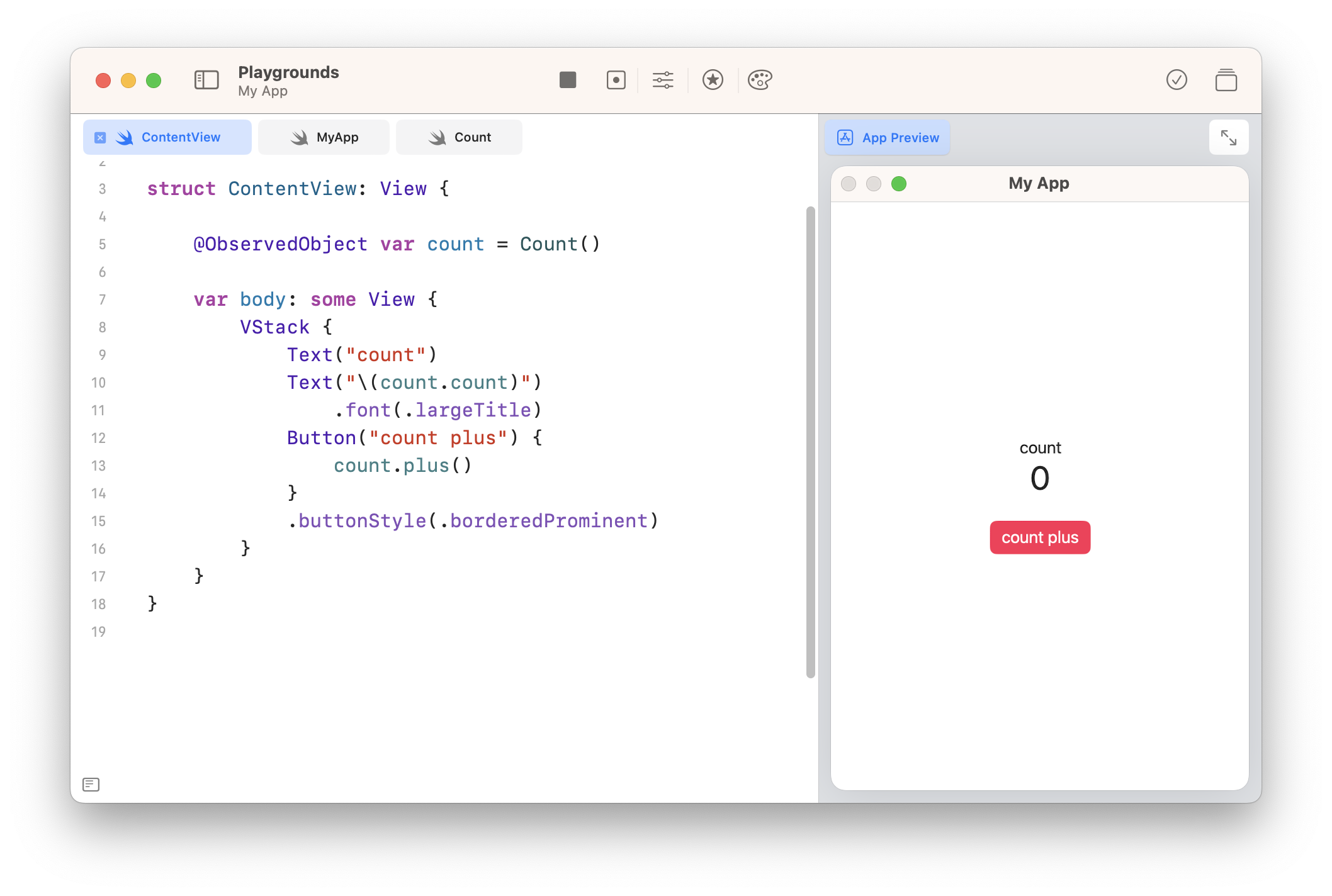Screen dimensions: 1332x896
Task: Click the checkmark issues icon
Action: [x=1176, y=80]
